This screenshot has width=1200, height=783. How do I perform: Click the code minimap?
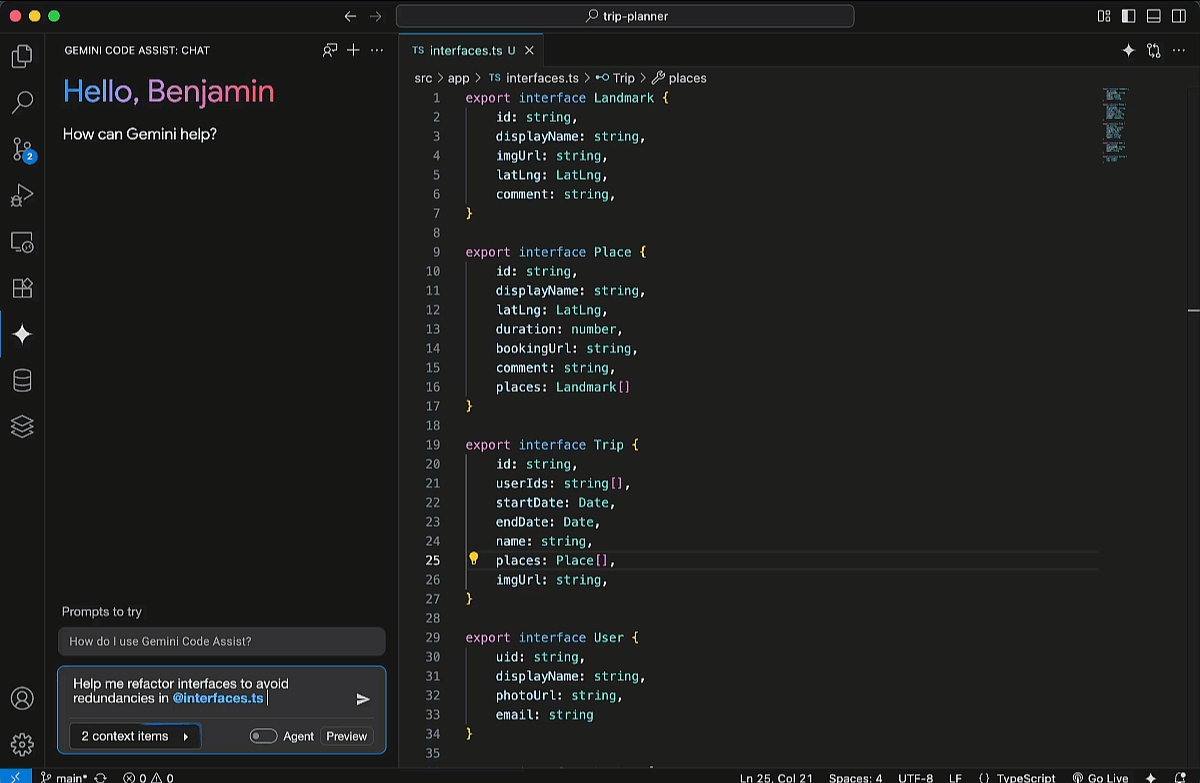(1115, 125)
